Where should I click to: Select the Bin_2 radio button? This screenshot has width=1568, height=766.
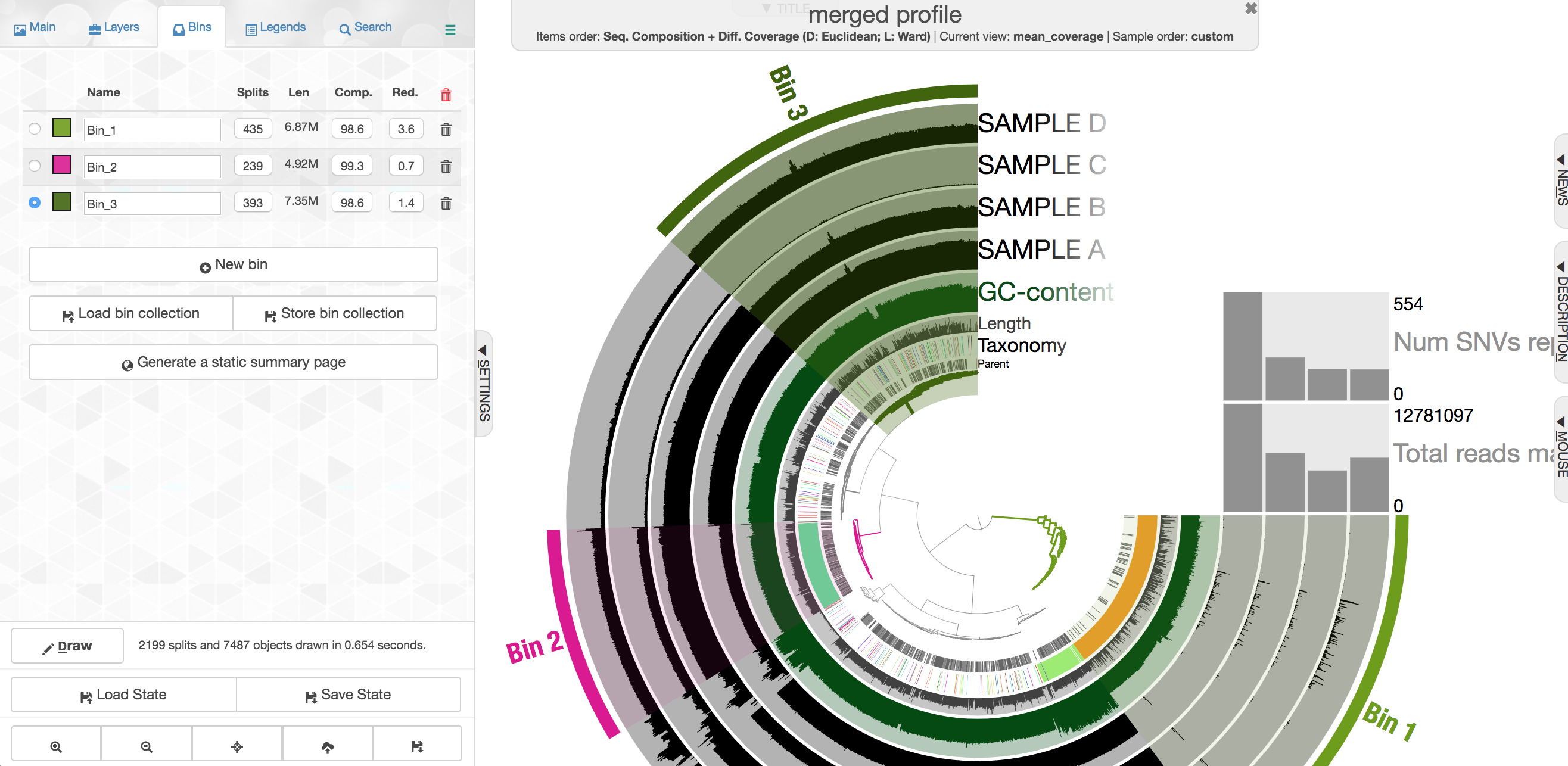(x=35, y=166)
